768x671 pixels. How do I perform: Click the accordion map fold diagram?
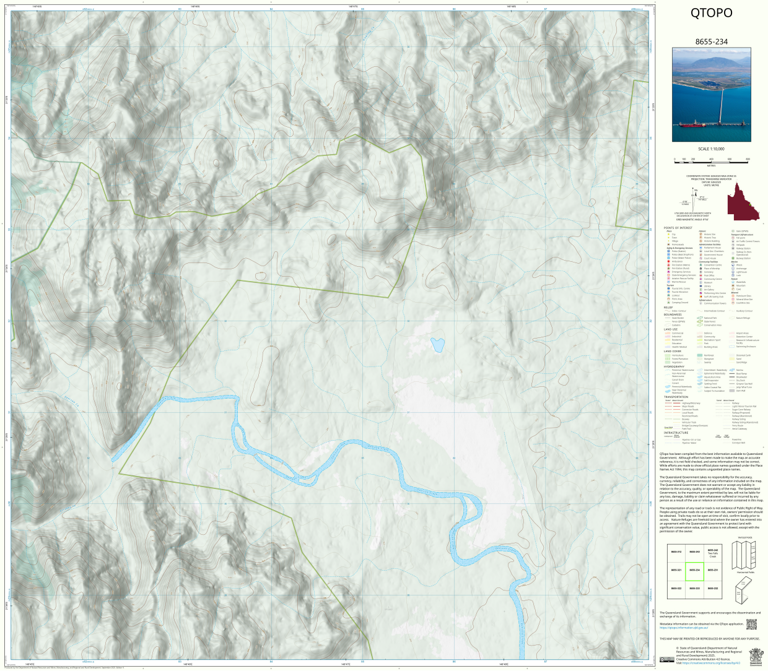pos(744,555)
